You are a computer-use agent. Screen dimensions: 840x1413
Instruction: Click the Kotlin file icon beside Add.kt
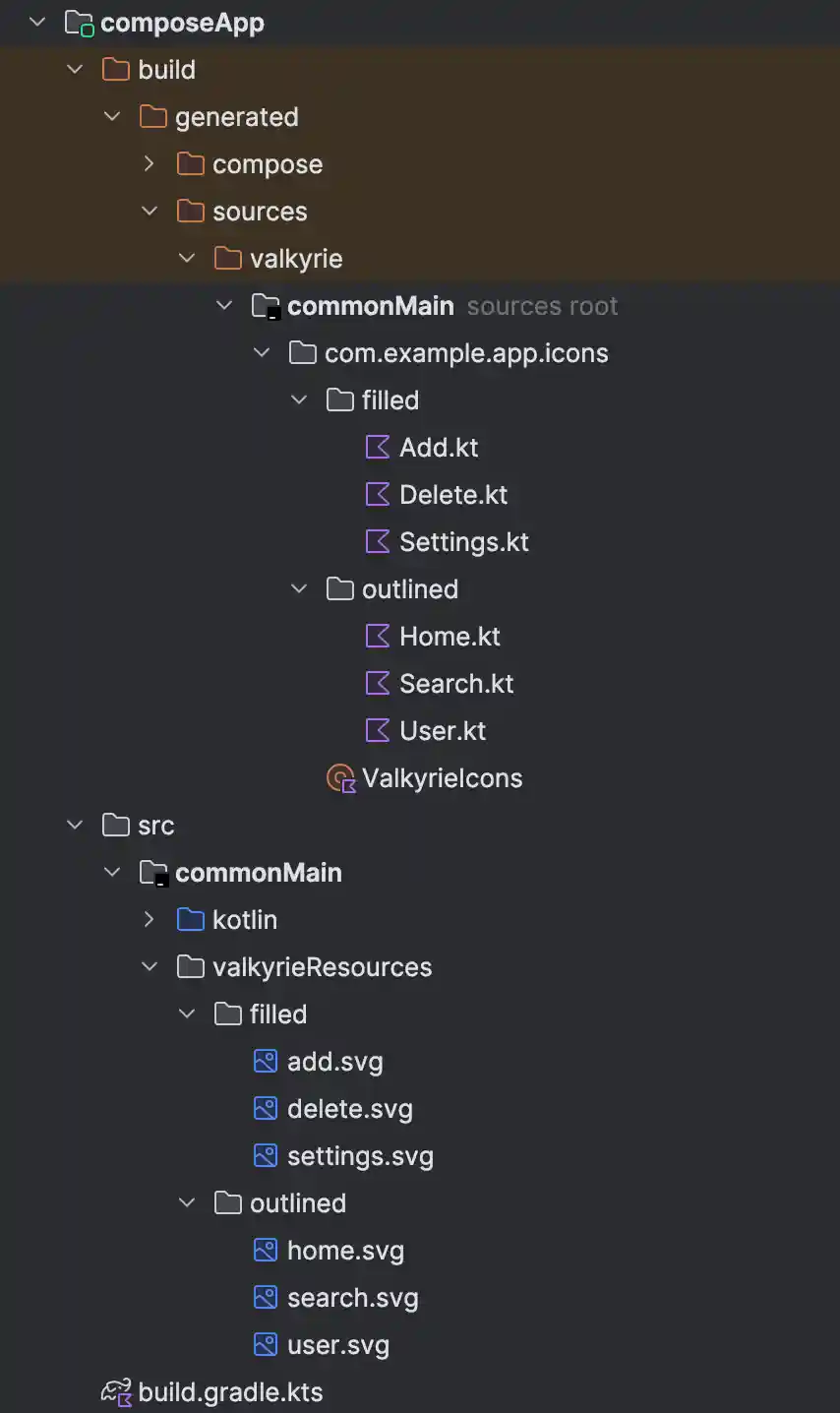[378, 448]
